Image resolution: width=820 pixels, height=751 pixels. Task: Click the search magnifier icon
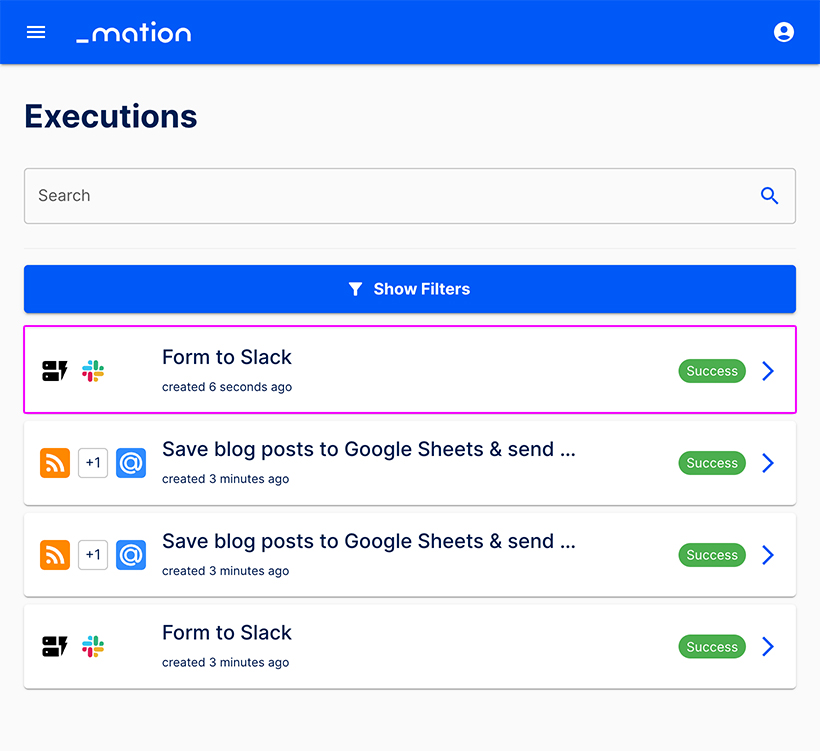769,196
